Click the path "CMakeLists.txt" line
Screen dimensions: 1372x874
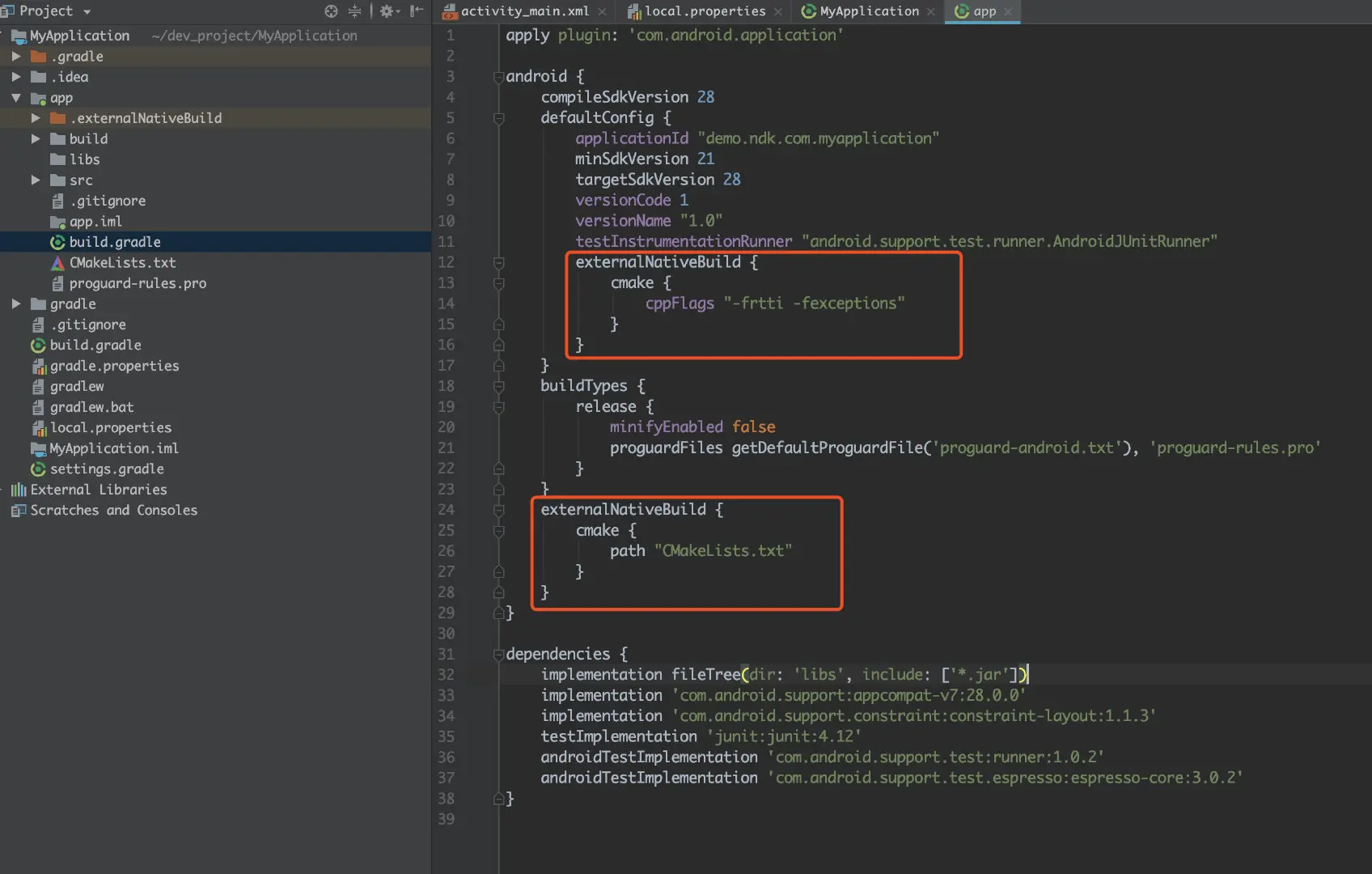point(701,551)
